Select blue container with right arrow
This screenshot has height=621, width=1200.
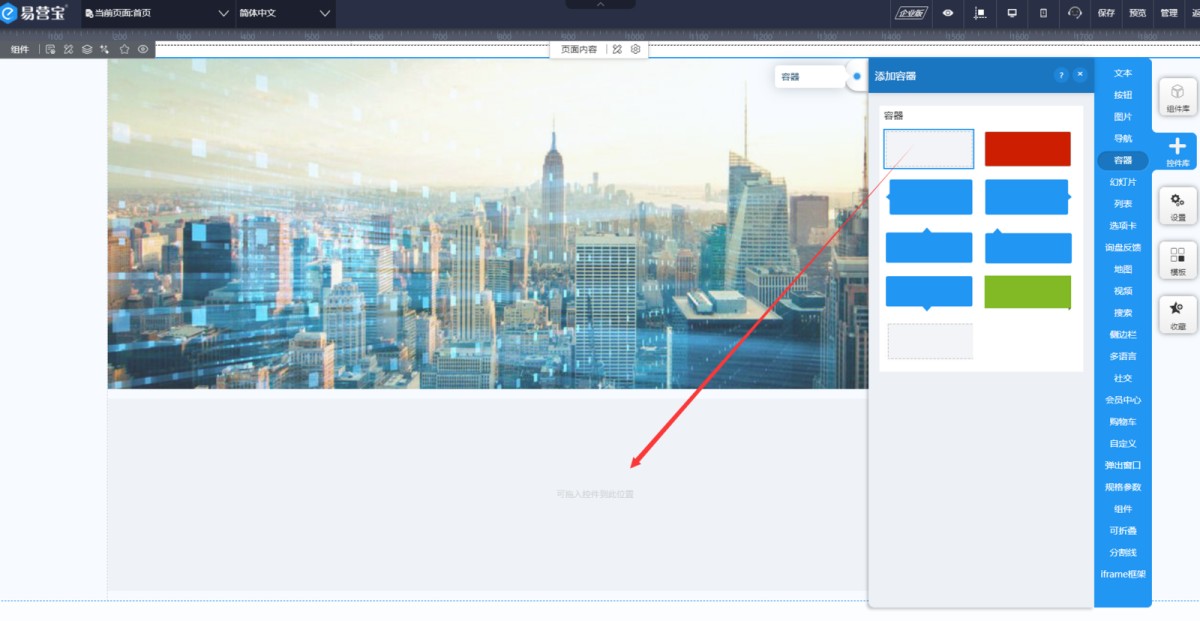[x=1028, y=197]
